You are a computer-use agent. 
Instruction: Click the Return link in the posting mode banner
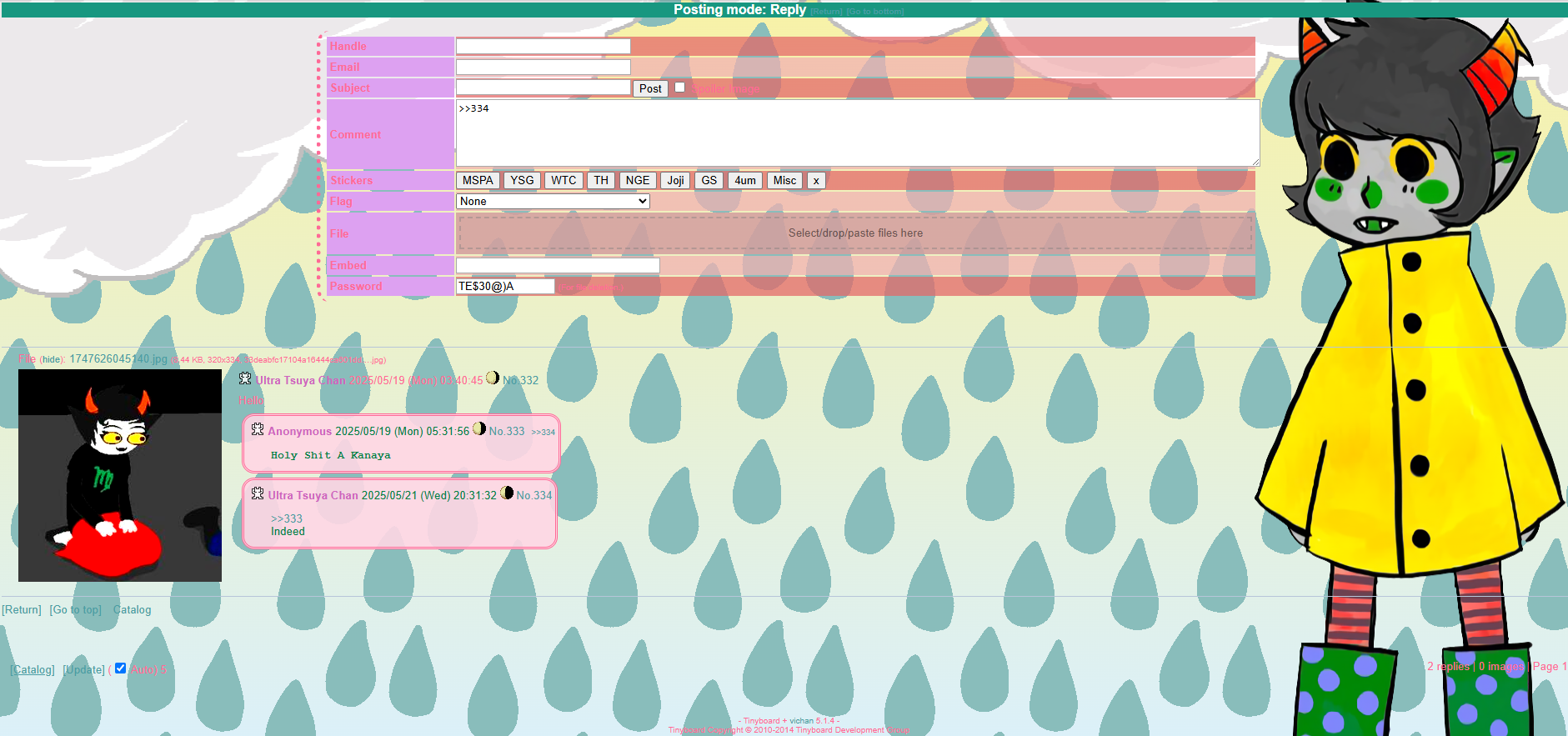[x=827, y=12]
